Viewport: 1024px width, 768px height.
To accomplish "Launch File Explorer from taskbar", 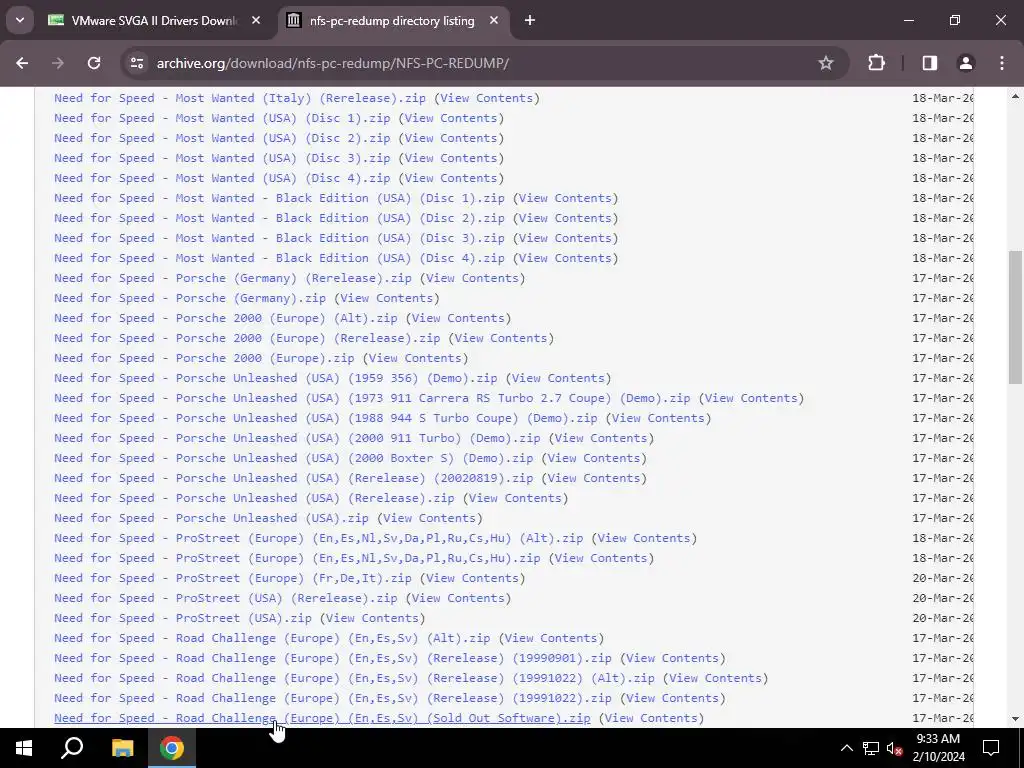I will [122, 748].
